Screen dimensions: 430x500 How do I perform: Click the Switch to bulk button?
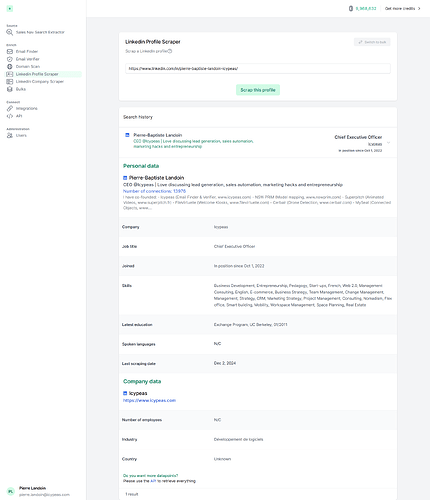(x=372, y=42)
